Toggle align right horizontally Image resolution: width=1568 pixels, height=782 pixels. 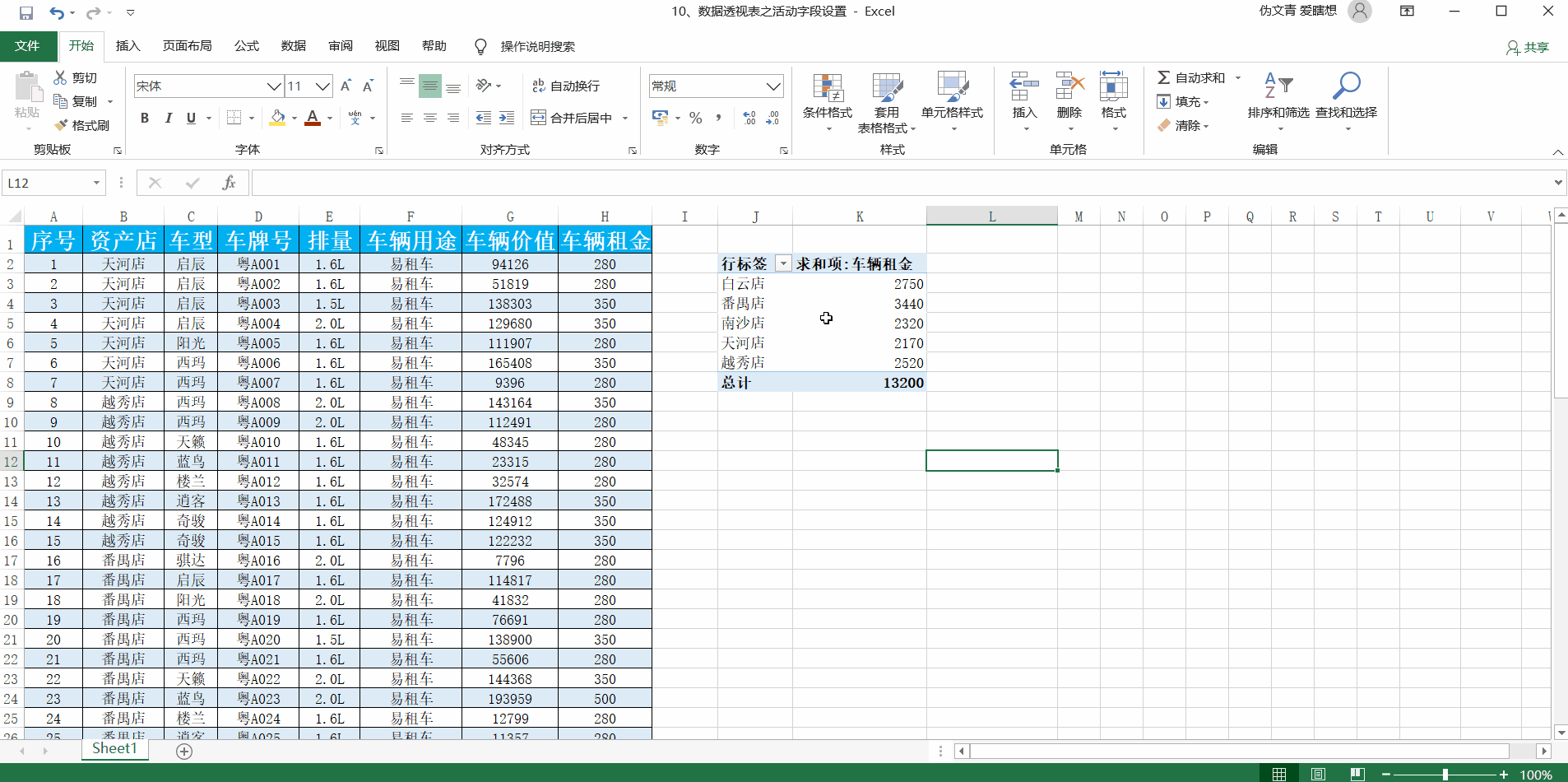(452, 118)
